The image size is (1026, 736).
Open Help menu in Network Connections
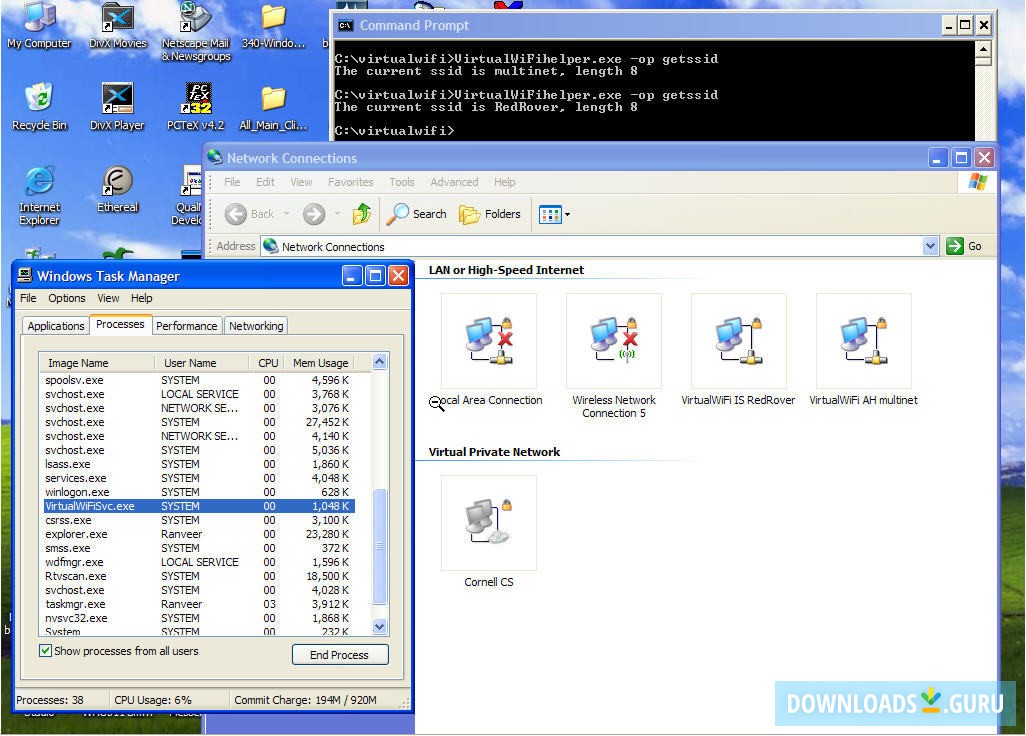[504, 182]
